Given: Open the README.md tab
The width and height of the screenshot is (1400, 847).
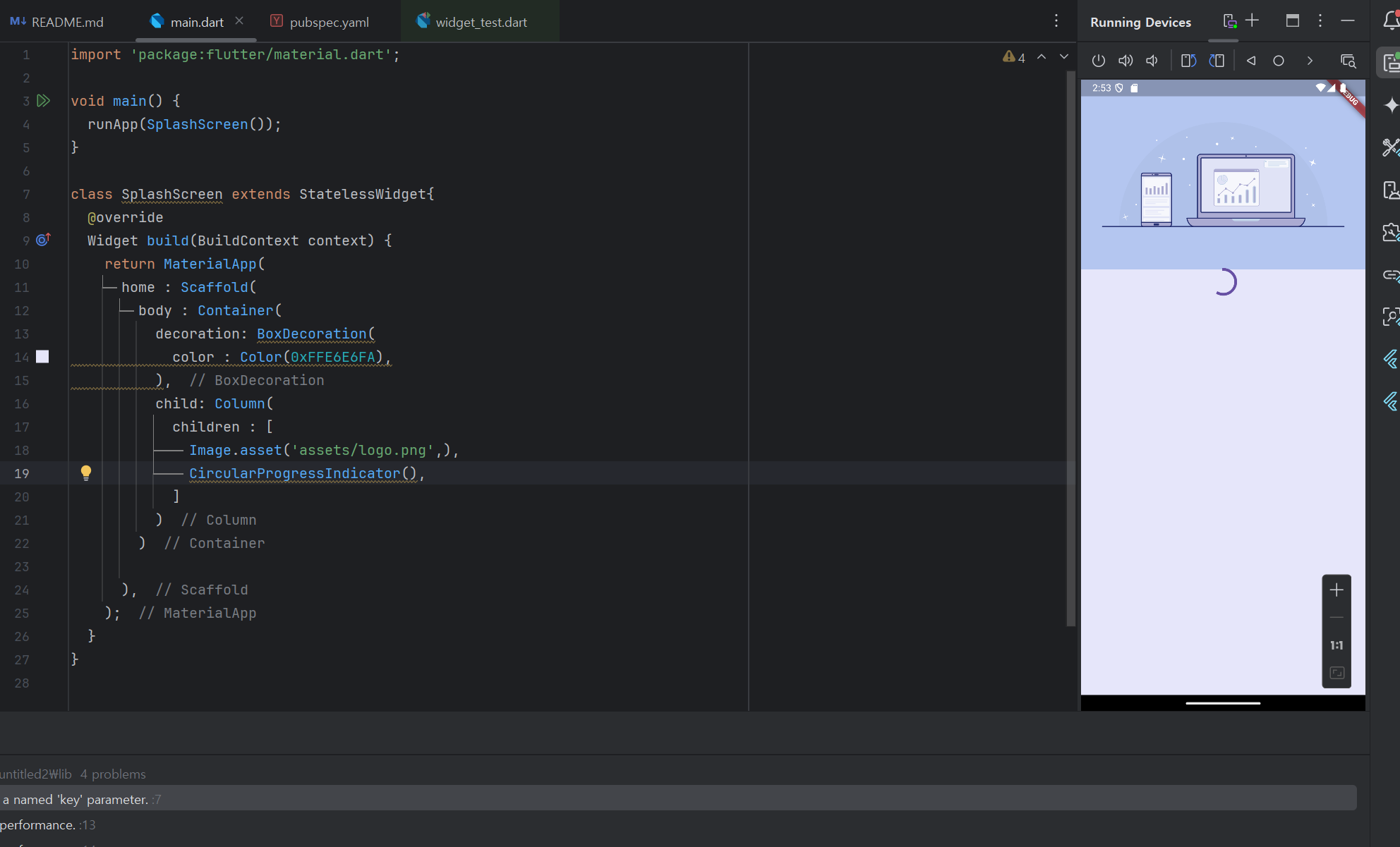Looking at the screenshot, I should [67, 22].
